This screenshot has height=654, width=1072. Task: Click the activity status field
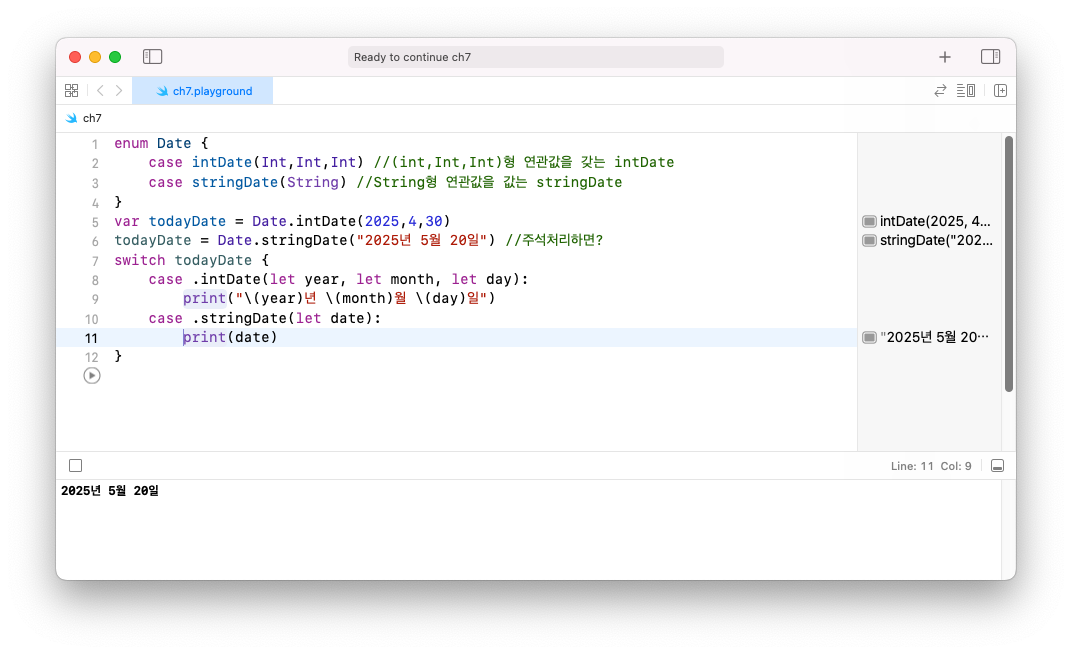535,57
